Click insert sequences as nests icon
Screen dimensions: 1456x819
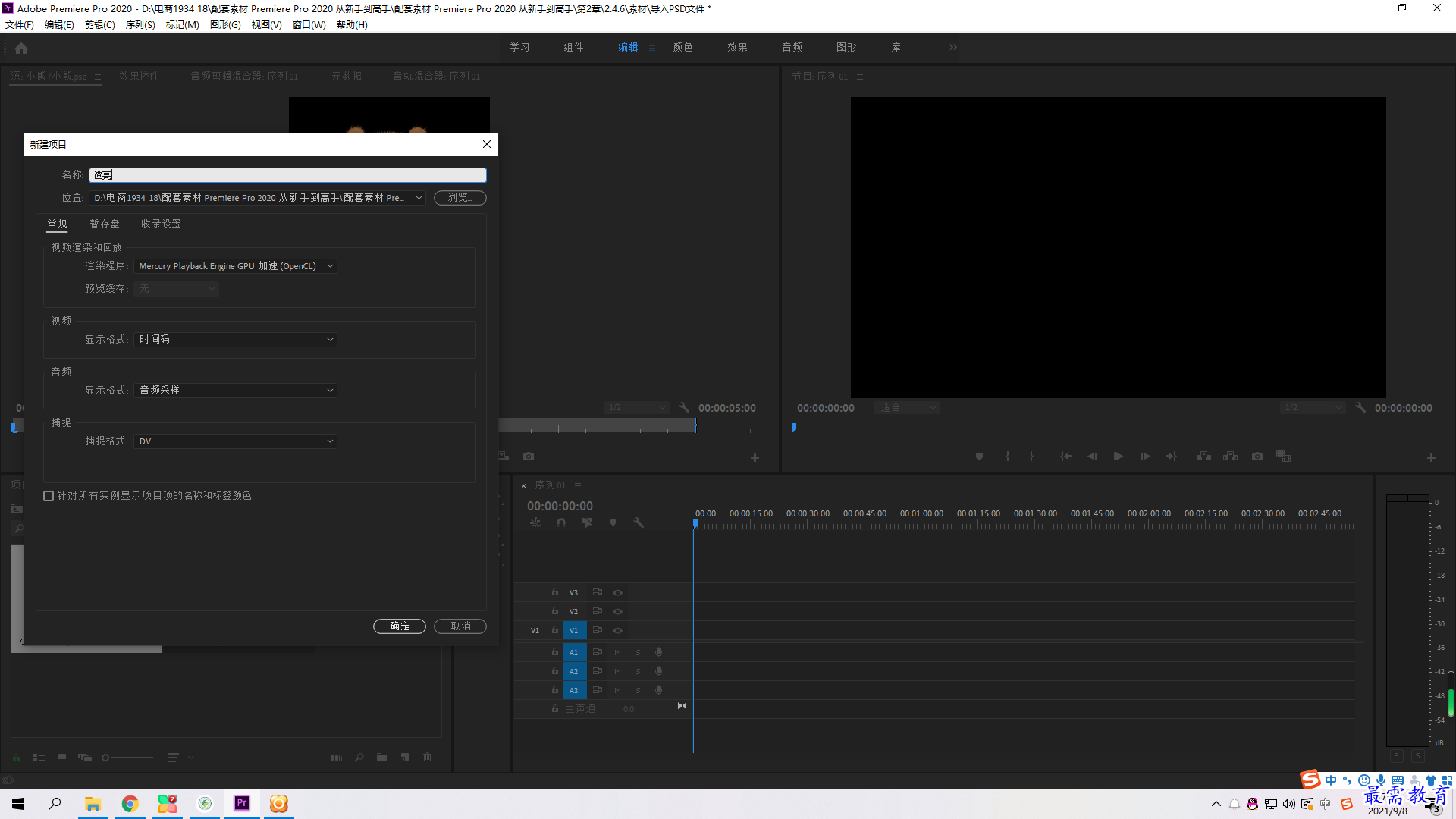[x=535, y=522]
